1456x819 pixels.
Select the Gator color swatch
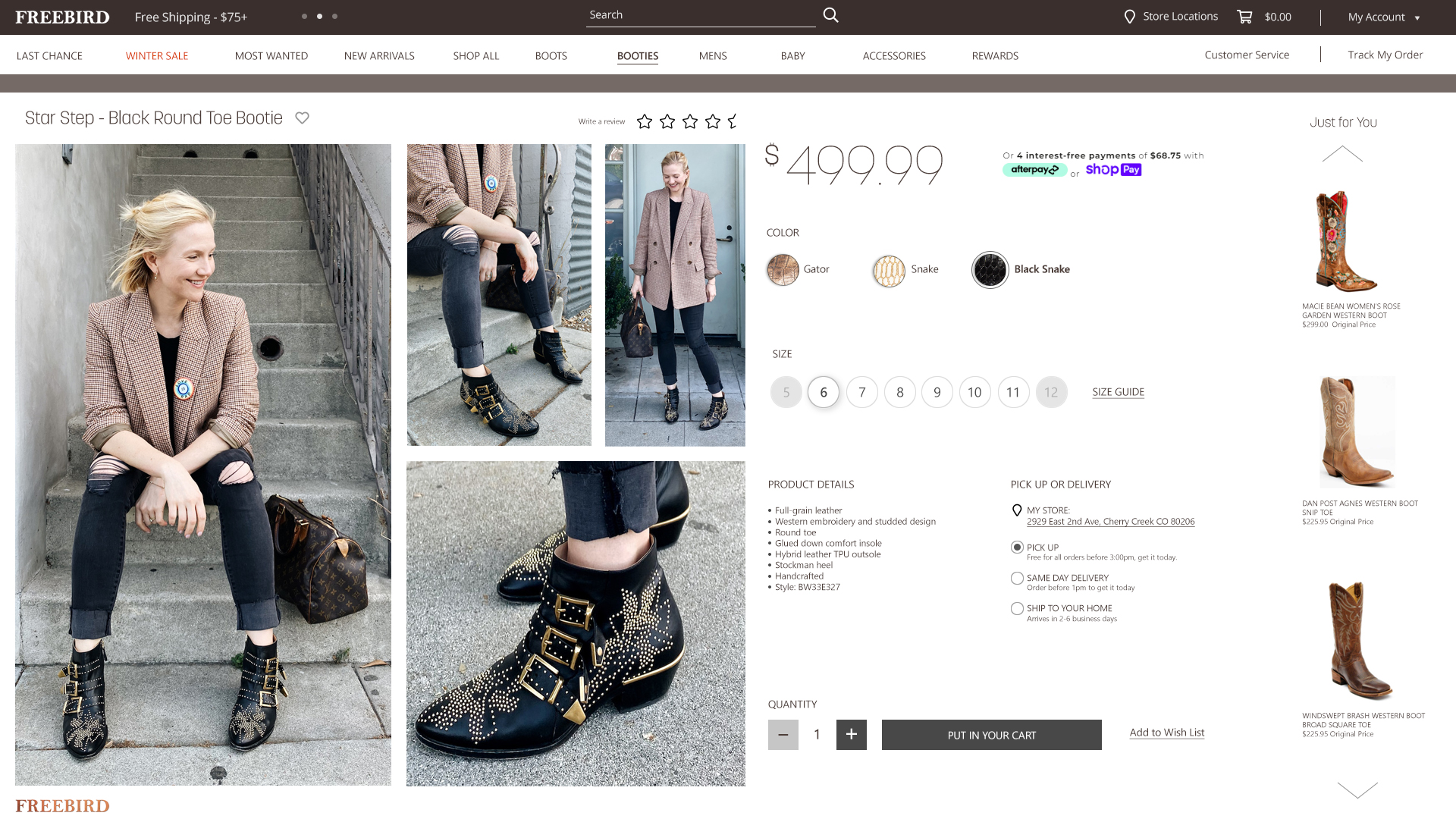click(x=783, y=269)
